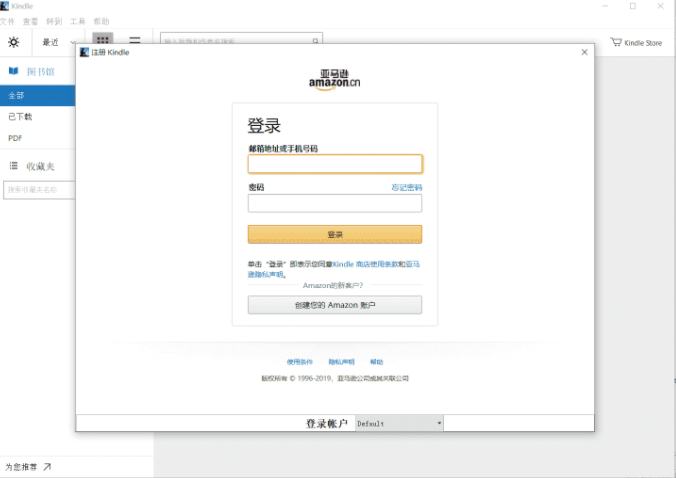Click the sun-shaped sync icon in toolbar
Viewport: 676px width, 478px height.
point(13,42)
